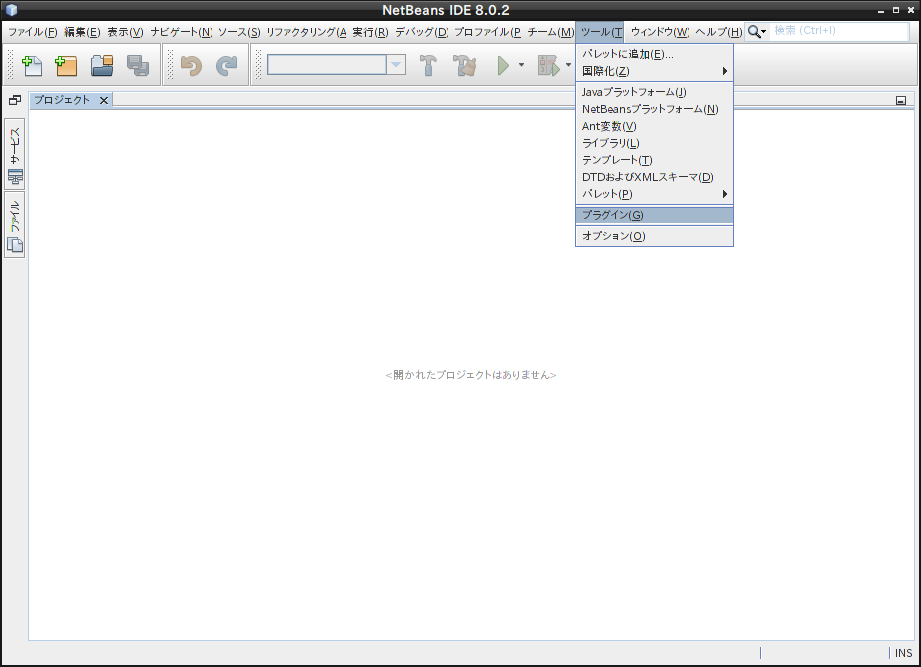
Task: Click the Build Project hammer icon
Action: tap(428, 65)
